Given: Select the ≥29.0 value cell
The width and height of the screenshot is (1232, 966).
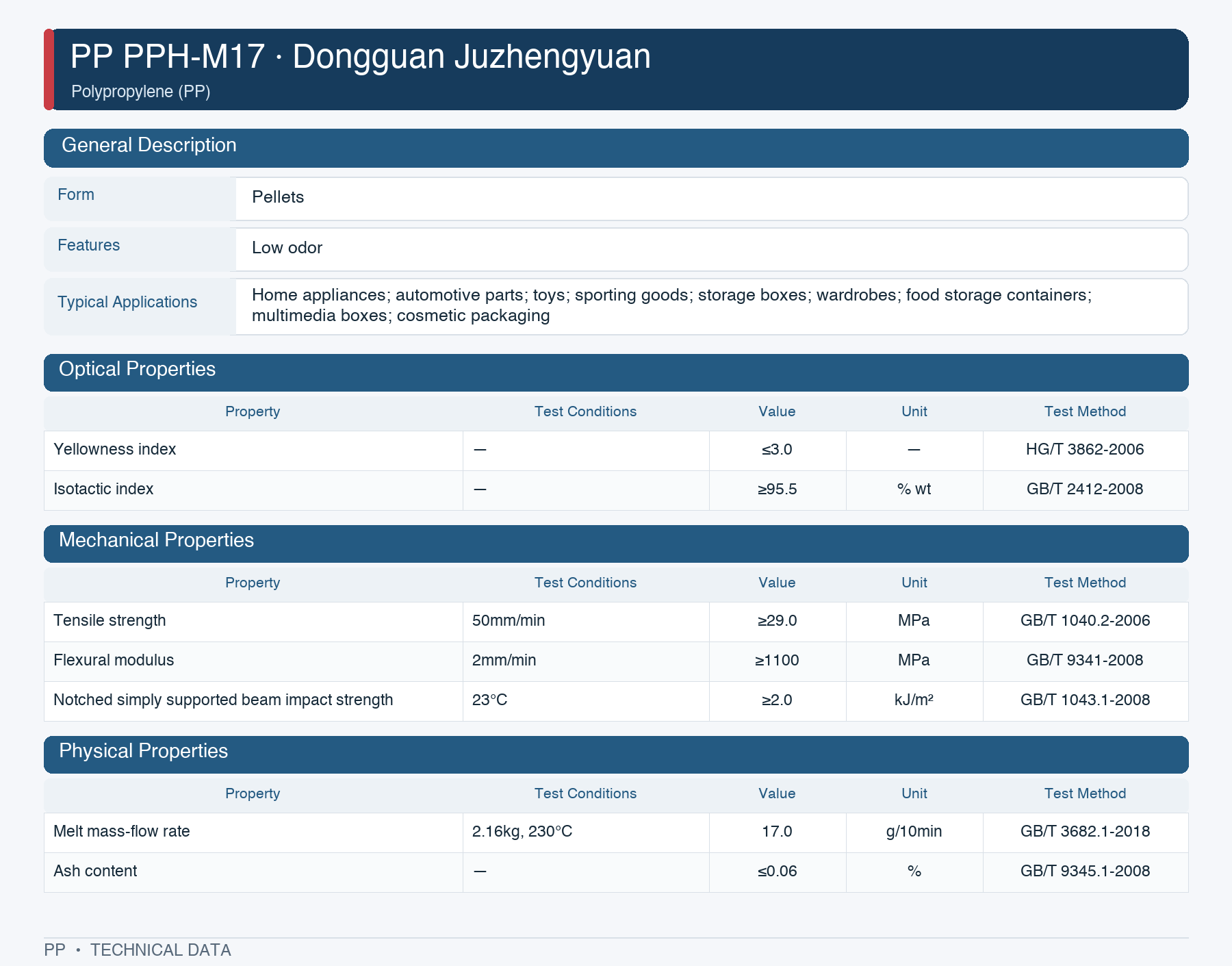Looking at the screenshot, I should [x=777, y=620].
